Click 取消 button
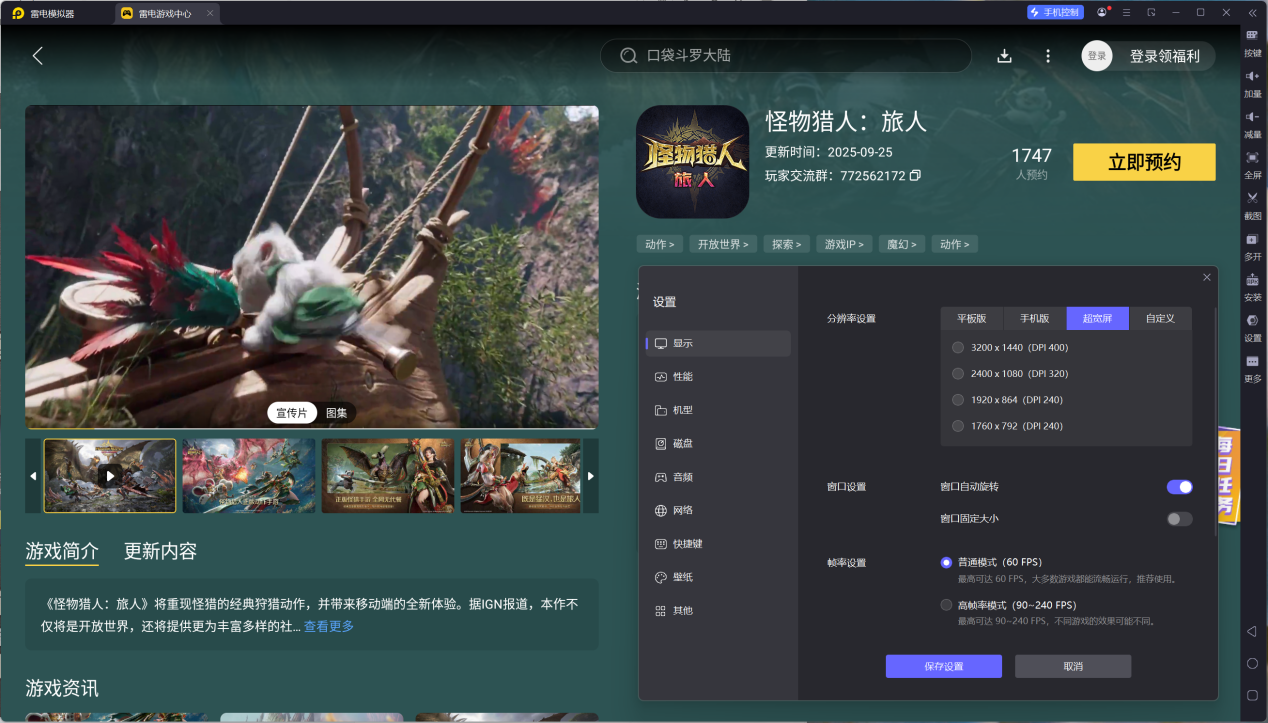This screenshot has height=723, width=1268. (x=1073, y=666)
